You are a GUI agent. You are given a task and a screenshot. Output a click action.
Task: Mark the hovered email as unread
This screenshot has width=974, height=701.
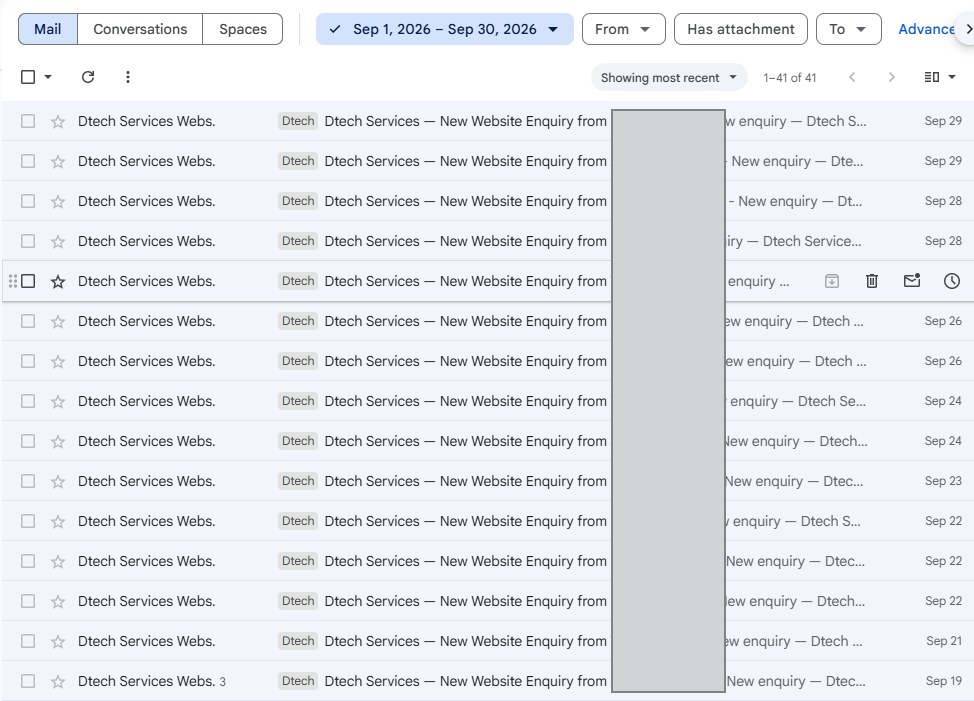tap(912, 281)
